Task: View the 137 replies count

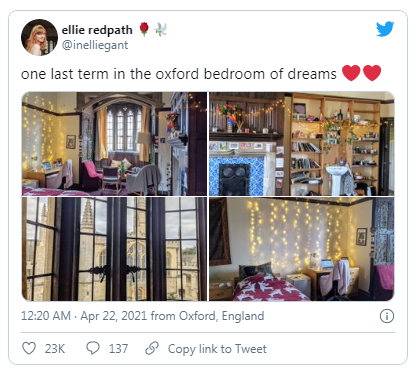Action: (118, 349)
